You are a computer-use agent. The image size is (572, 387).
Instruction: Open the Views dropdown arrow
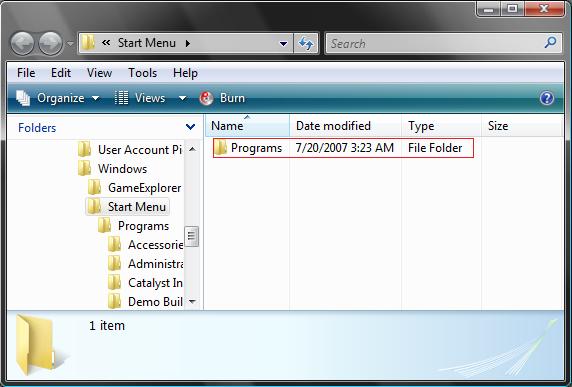pos(183,98)
